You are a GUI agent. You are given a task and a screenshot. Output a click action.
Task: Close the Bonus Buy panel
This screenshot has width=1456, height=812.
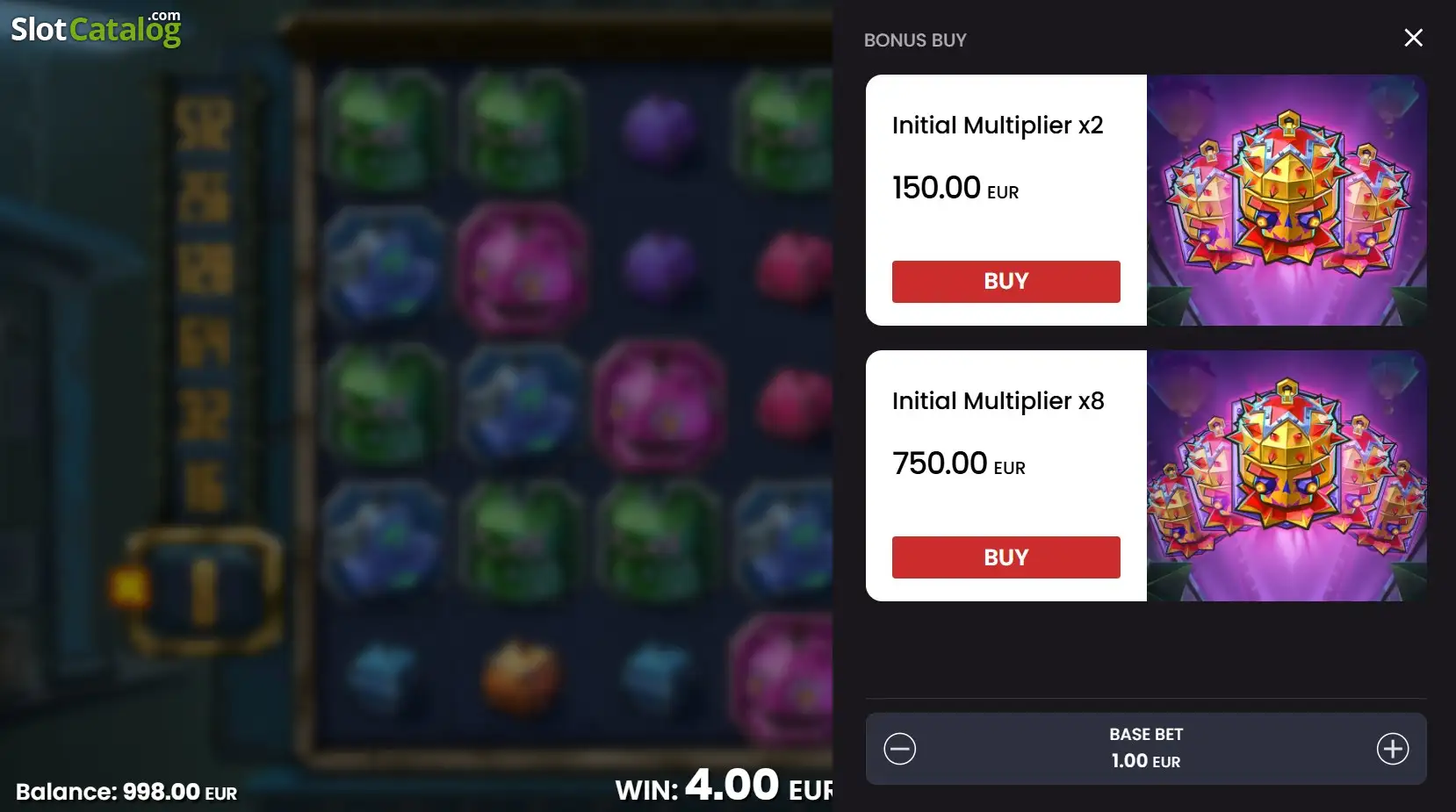[1413, 38]
